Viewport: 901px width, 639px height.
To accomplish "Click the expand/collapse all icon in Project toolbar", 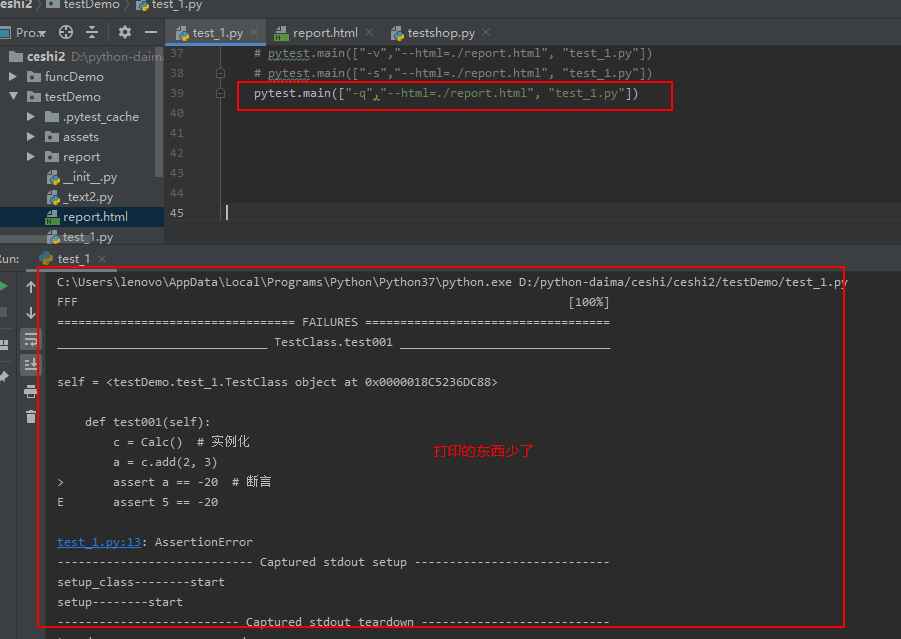I will click(x=92, y=32).
